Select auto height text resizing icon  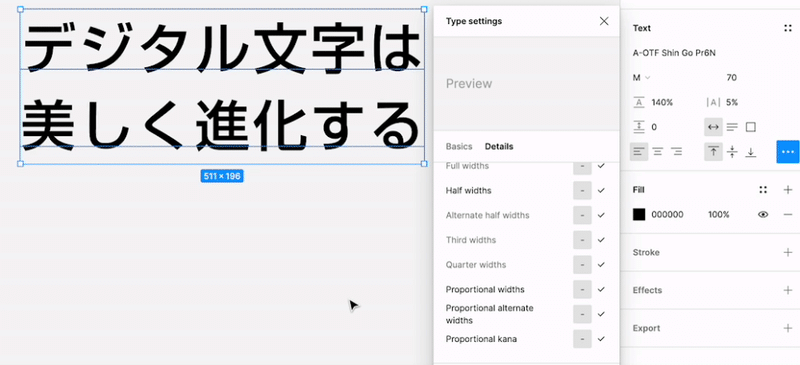pyautogui.click(x=732, y=127)
